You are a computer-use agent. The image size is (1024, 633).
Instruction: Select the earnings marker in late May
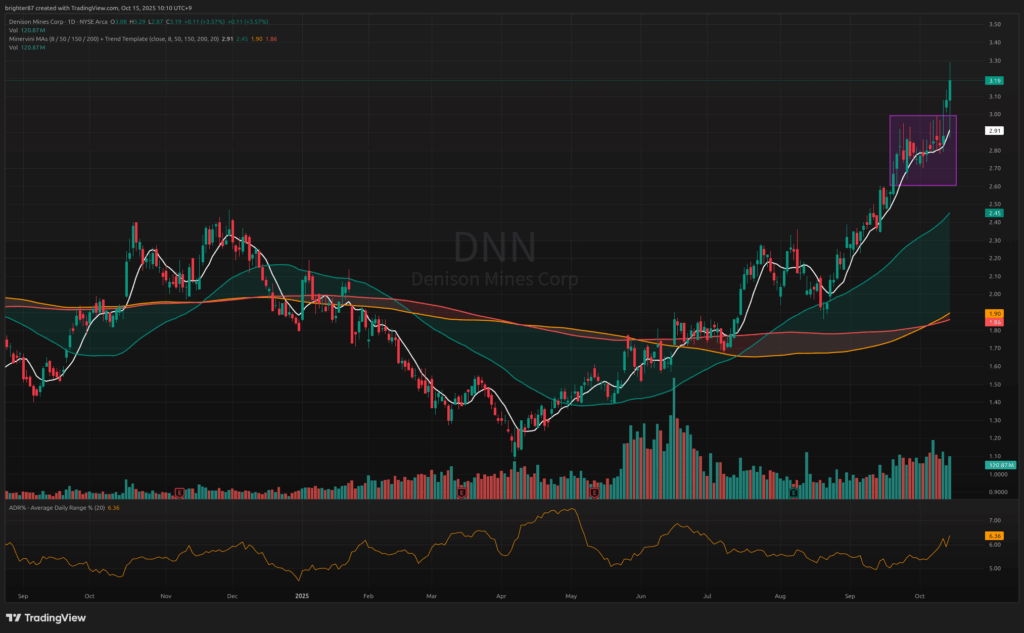click(x=594, y=492)
